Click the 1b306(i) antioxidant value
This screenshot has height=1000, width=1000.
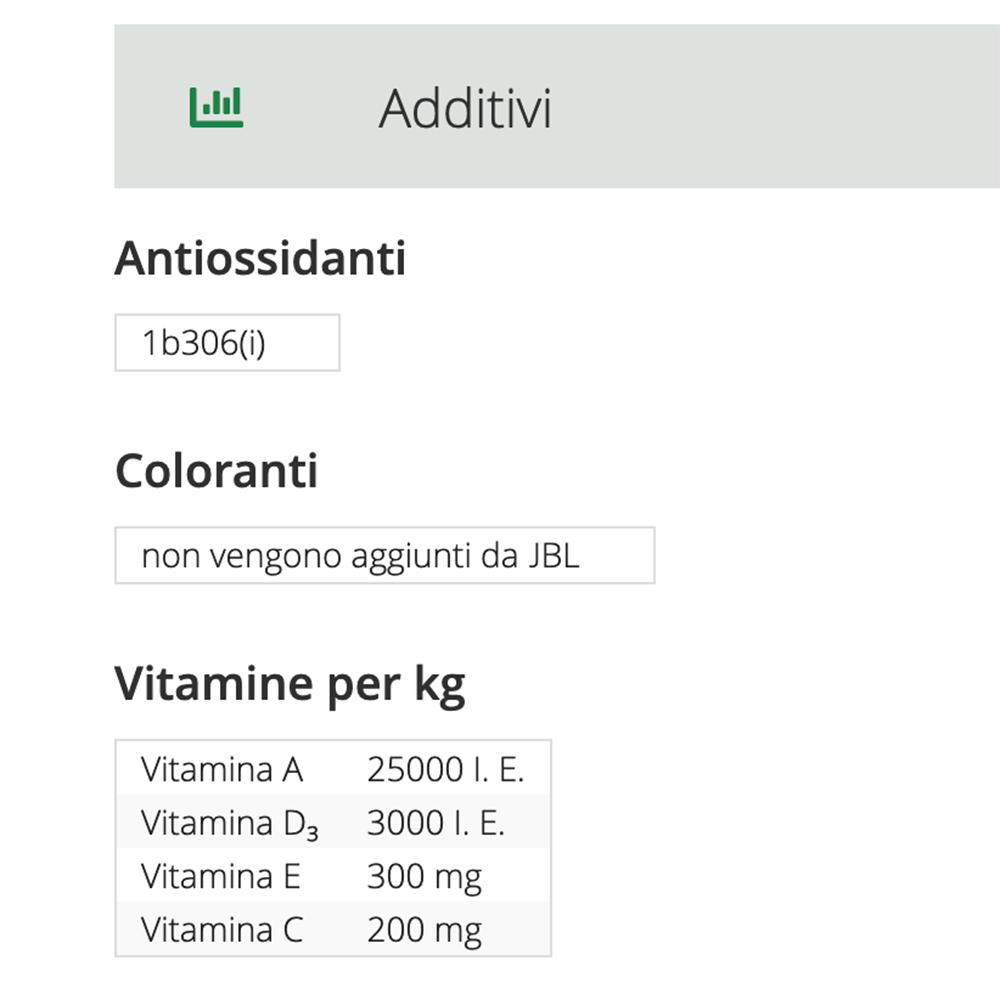[227, 342]
